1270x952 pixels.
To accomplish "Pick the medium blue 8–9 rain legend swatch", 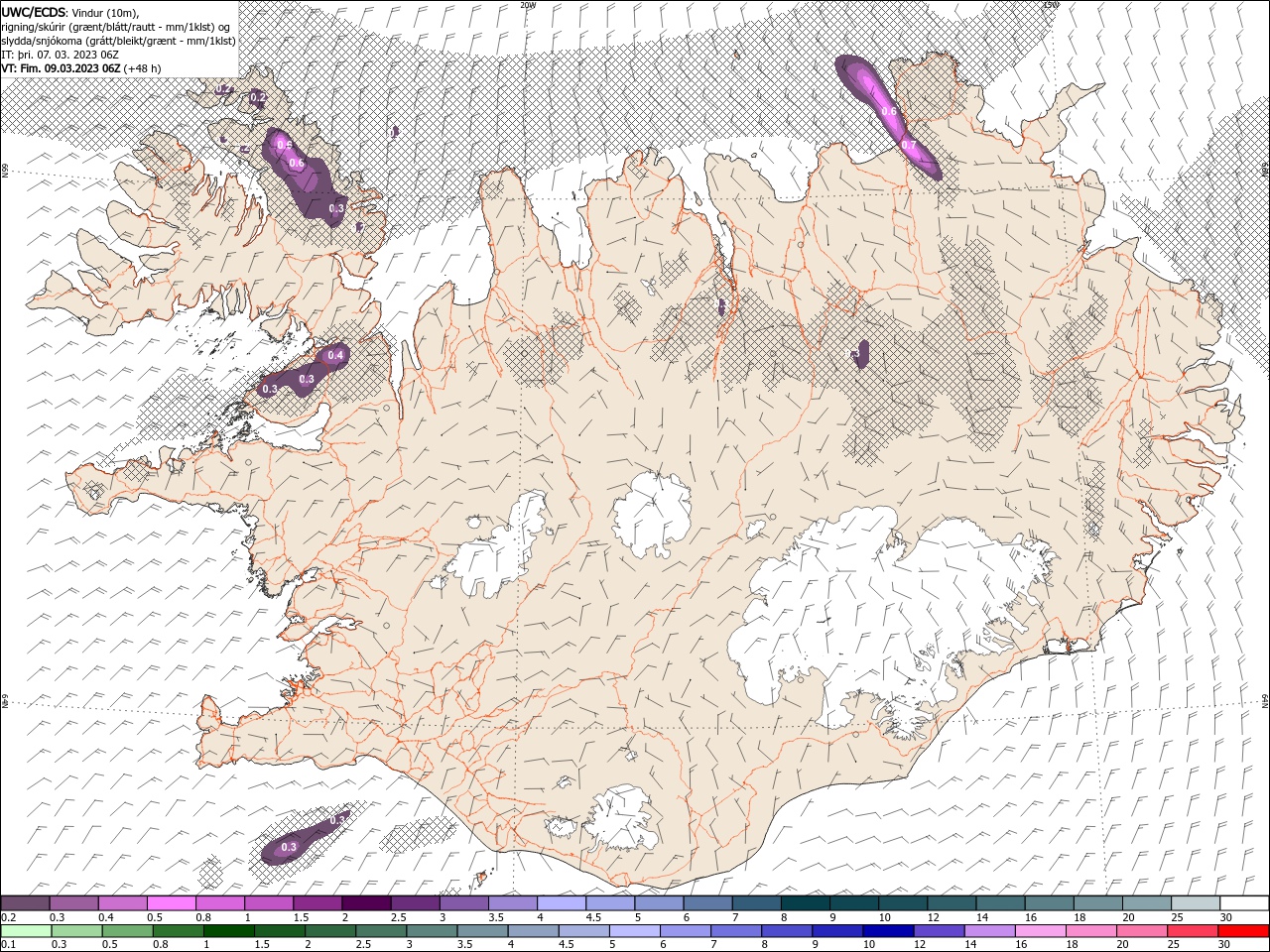I will 786,931.
